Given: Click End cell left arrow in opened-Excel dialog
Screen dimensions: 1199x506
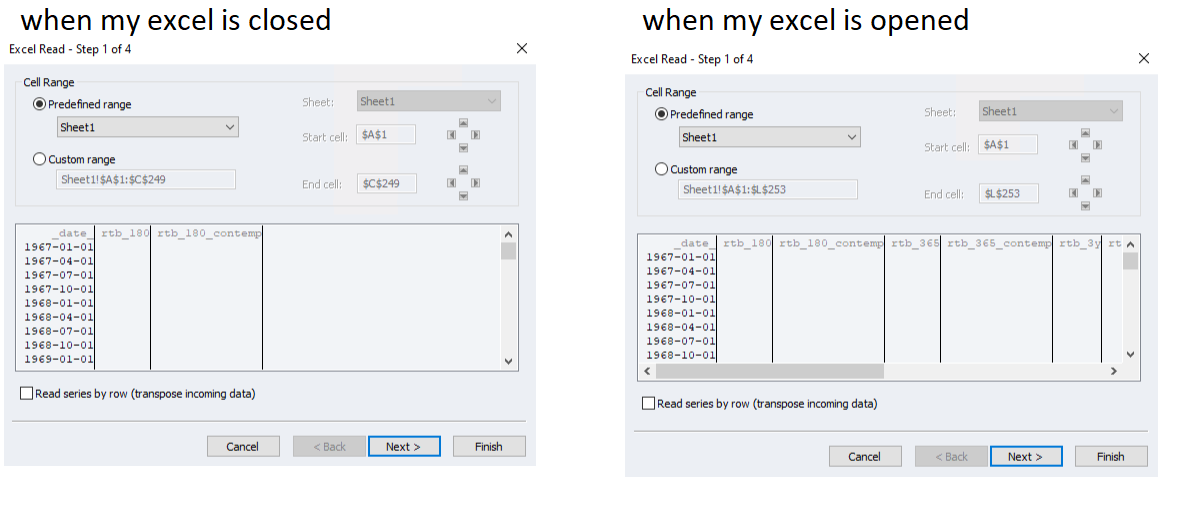Looking at the screenshot, I should (1074, 193).
